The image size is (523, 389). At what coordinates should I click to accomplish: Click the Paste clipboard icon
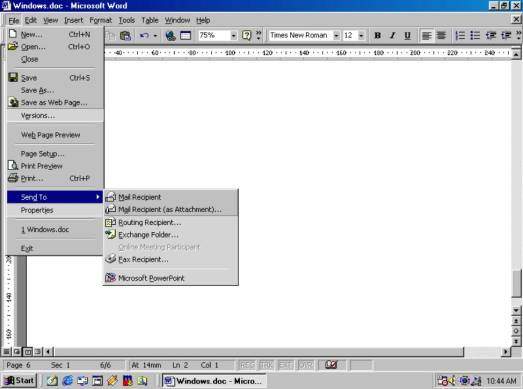(125, 35)
